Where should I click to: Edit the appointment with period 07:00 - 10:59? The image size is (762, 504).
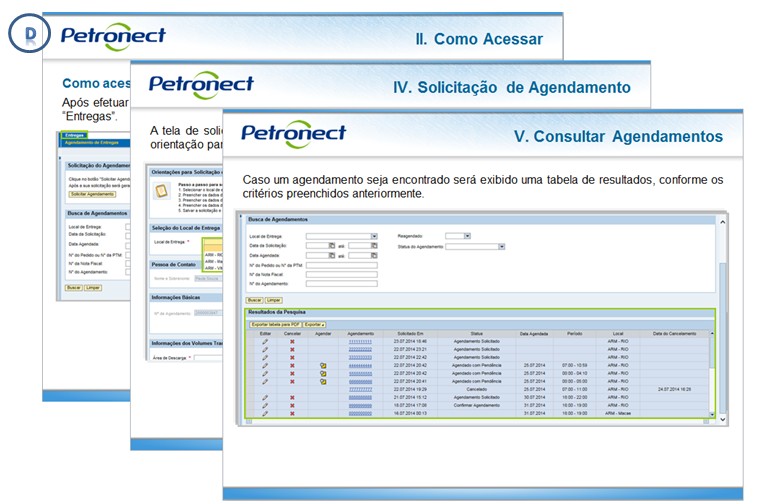(x=265, y=365)
